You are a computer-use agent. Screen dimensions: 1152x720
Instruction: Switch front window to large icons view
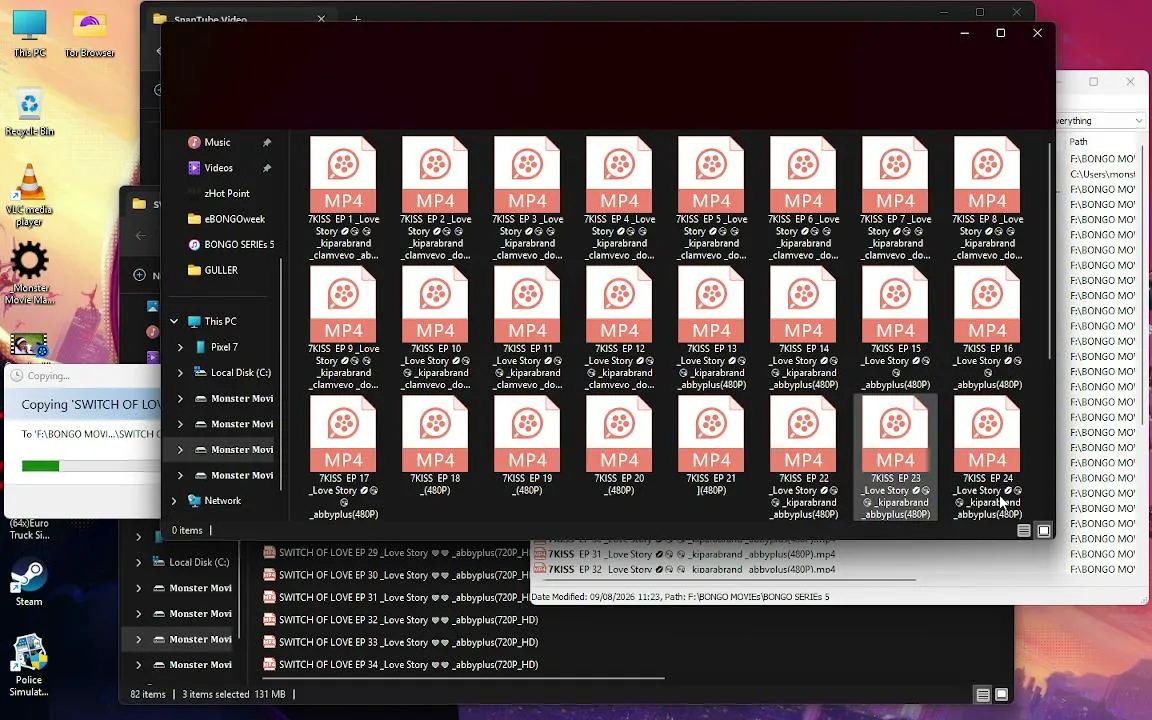tap(1044, 530)
